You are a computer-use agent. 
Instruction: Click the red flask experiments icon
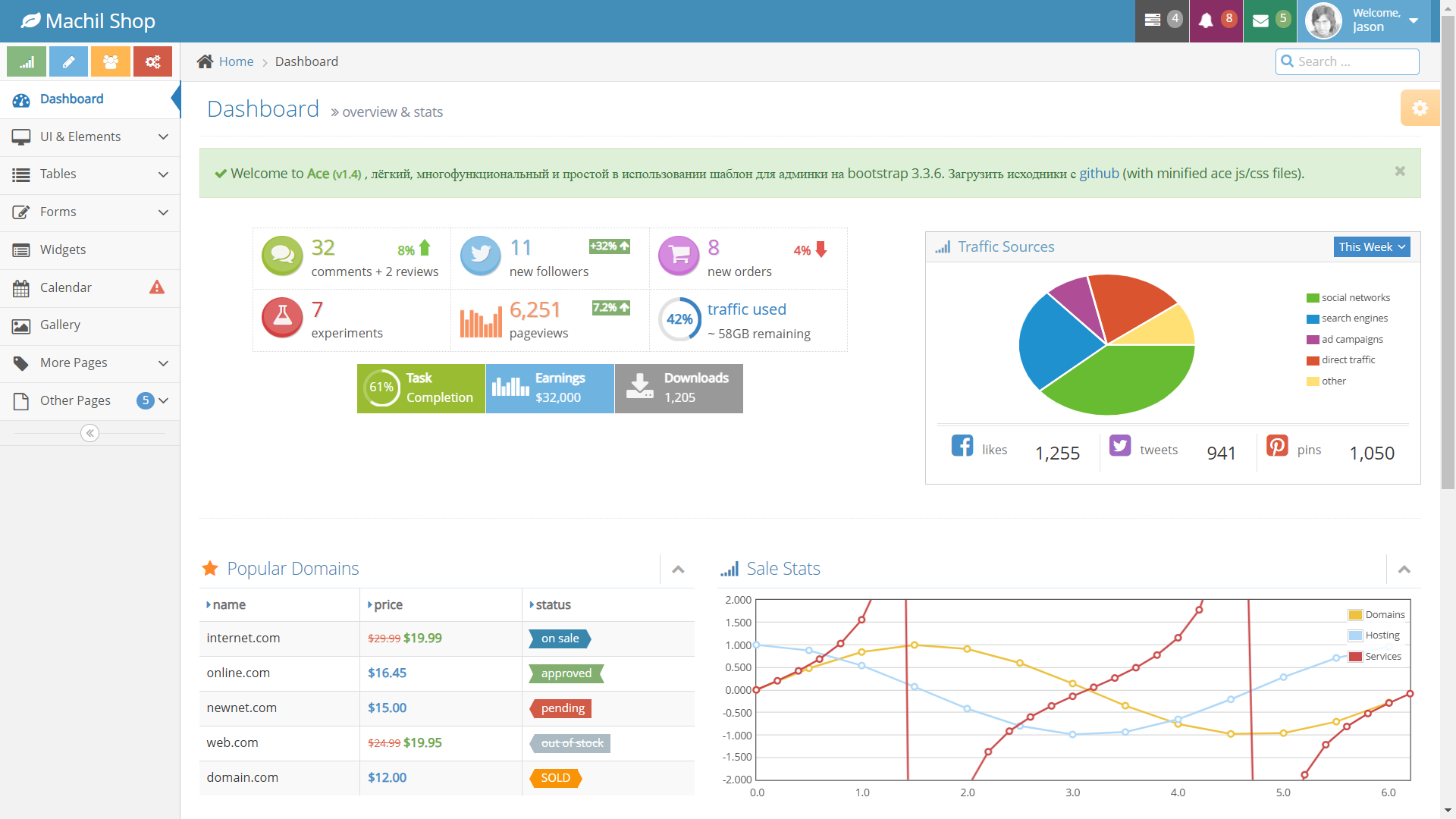282,317
